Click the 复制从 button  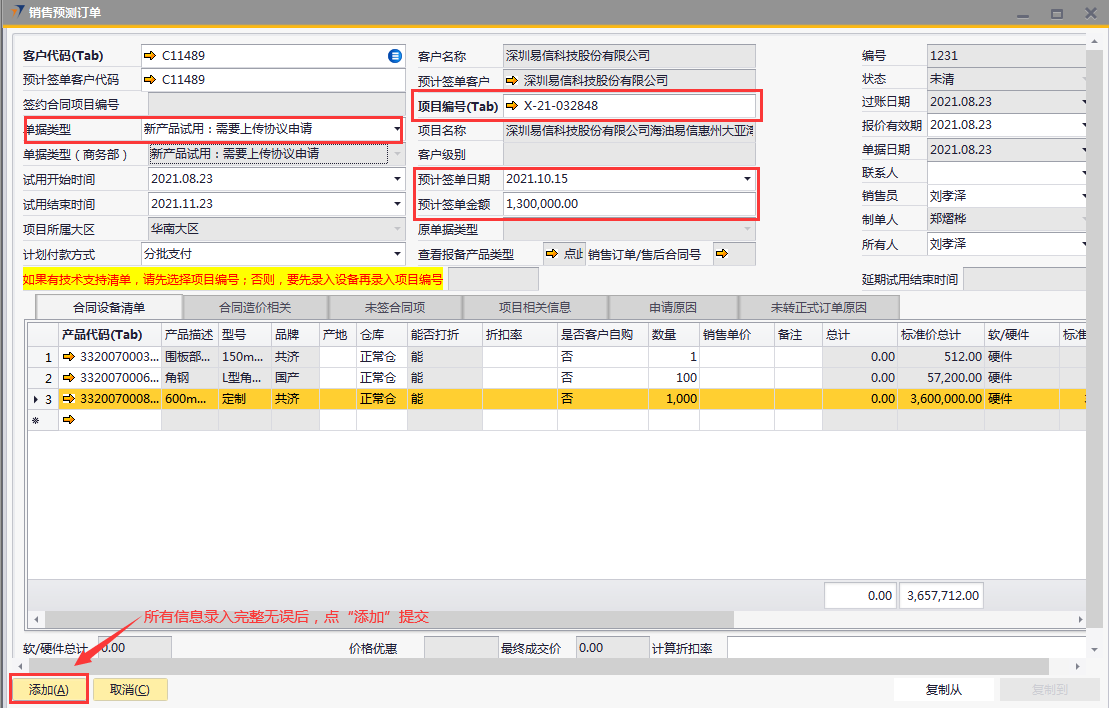(x=943, y=689)
